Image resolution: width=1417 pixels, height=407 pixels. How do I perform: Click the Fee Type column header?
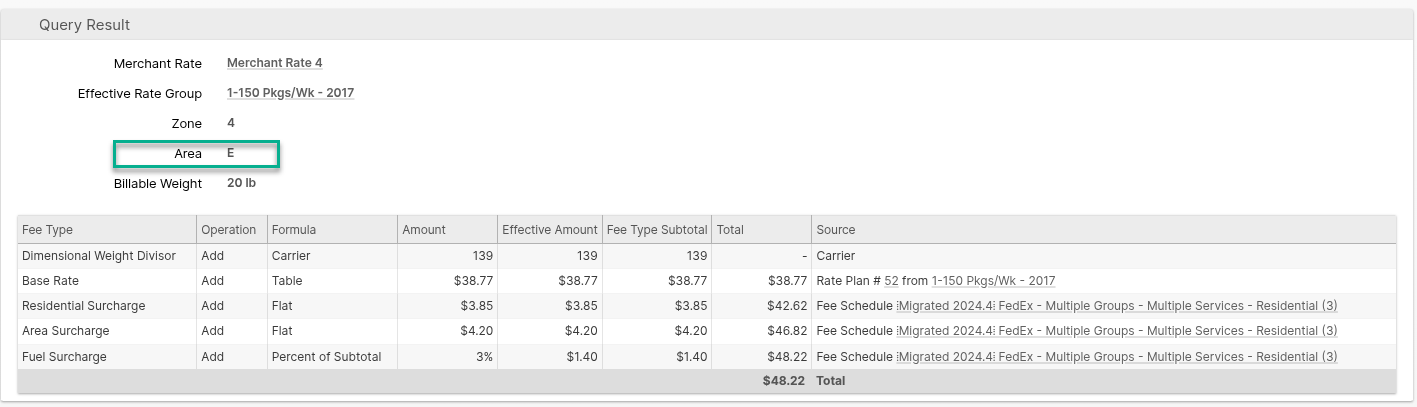pyautogui.click(x=48, y=229)
